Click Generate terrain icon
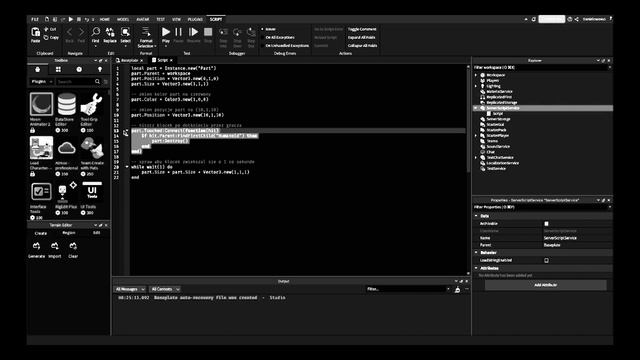 [x=36, y=246]
